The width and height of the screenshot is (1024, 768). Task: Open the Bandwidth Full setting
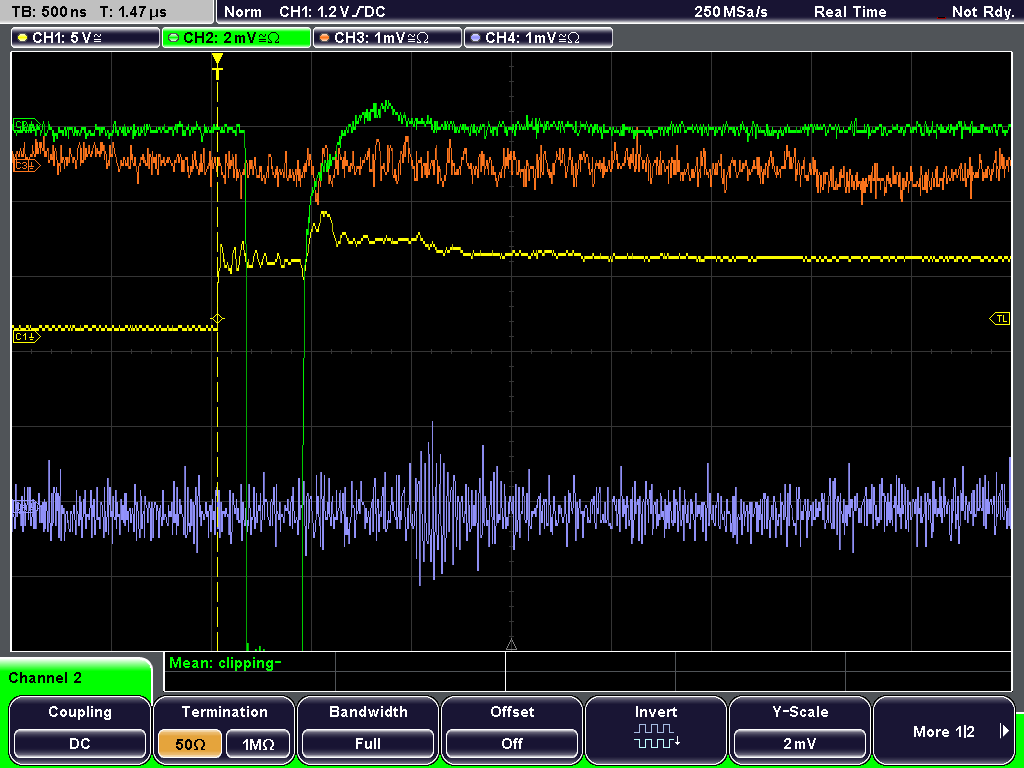click(x=368, y=729)
